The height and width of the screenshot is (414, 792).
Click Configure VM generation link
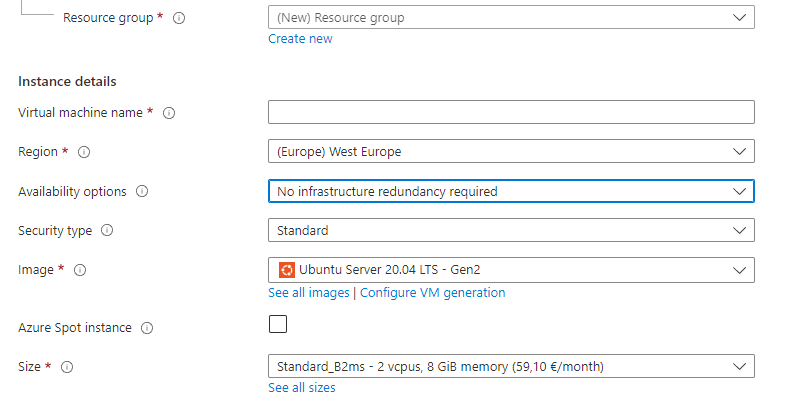pos(432,293)
